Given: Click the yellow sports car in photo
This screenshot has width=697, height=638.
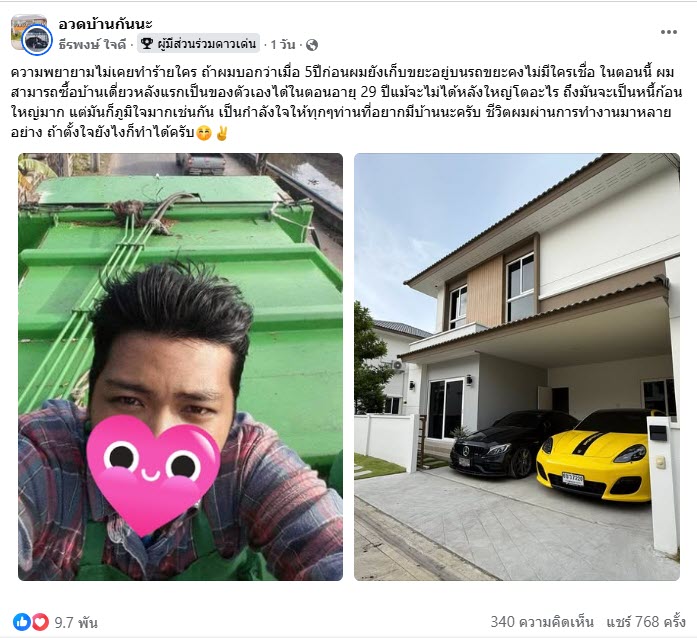Looking at the screenshot, I should [x=593, y=459].
